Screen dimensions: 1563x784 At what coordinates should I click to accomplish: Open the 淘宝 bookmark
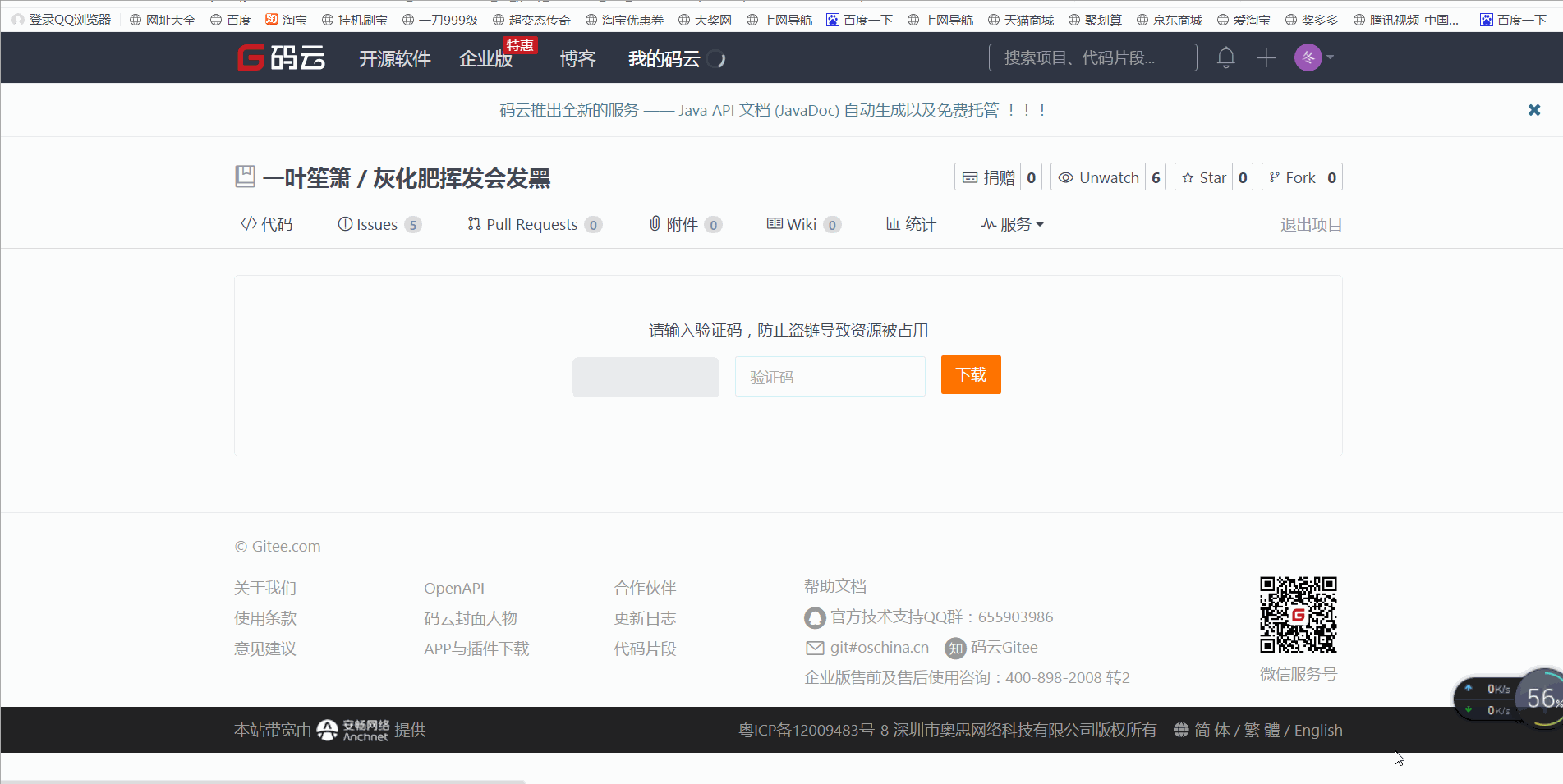[x=287, y=20]
